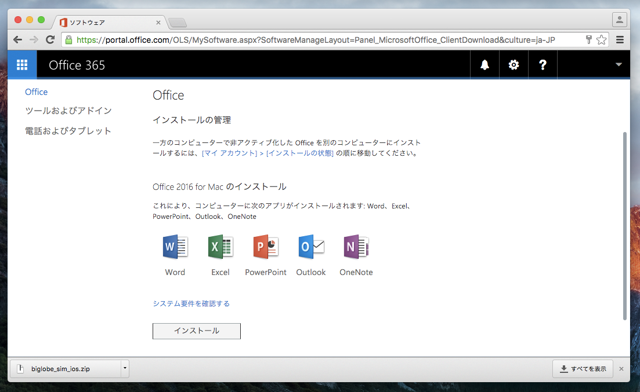This screenshot has height=392, width=640.
Task: Click the green padlock security icon
Action: tap(69, 40)
